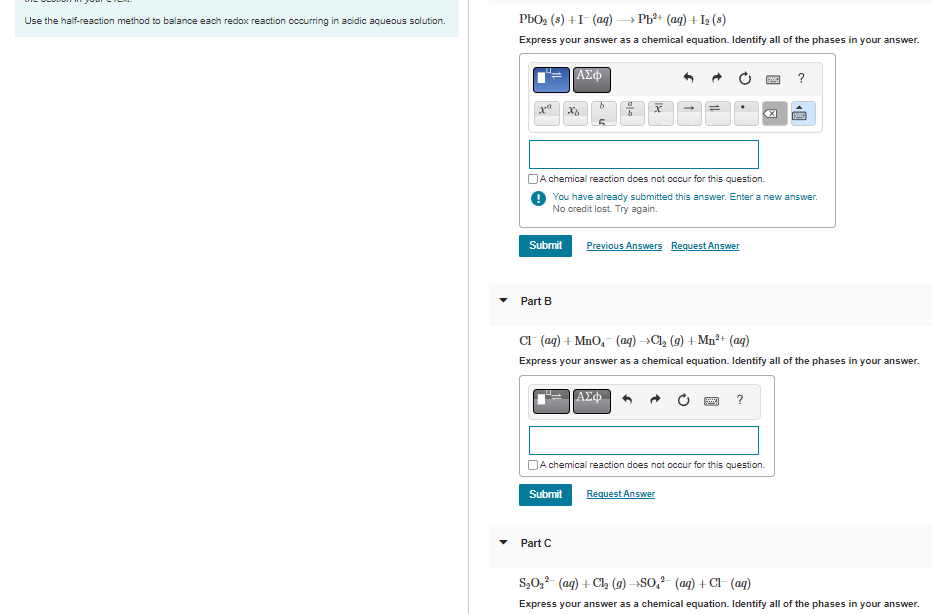Image resolution: width=932 pixels, height=614 pixels.
Task: Undo the last edit in Part A editor
Action: [x=688, y=78]
